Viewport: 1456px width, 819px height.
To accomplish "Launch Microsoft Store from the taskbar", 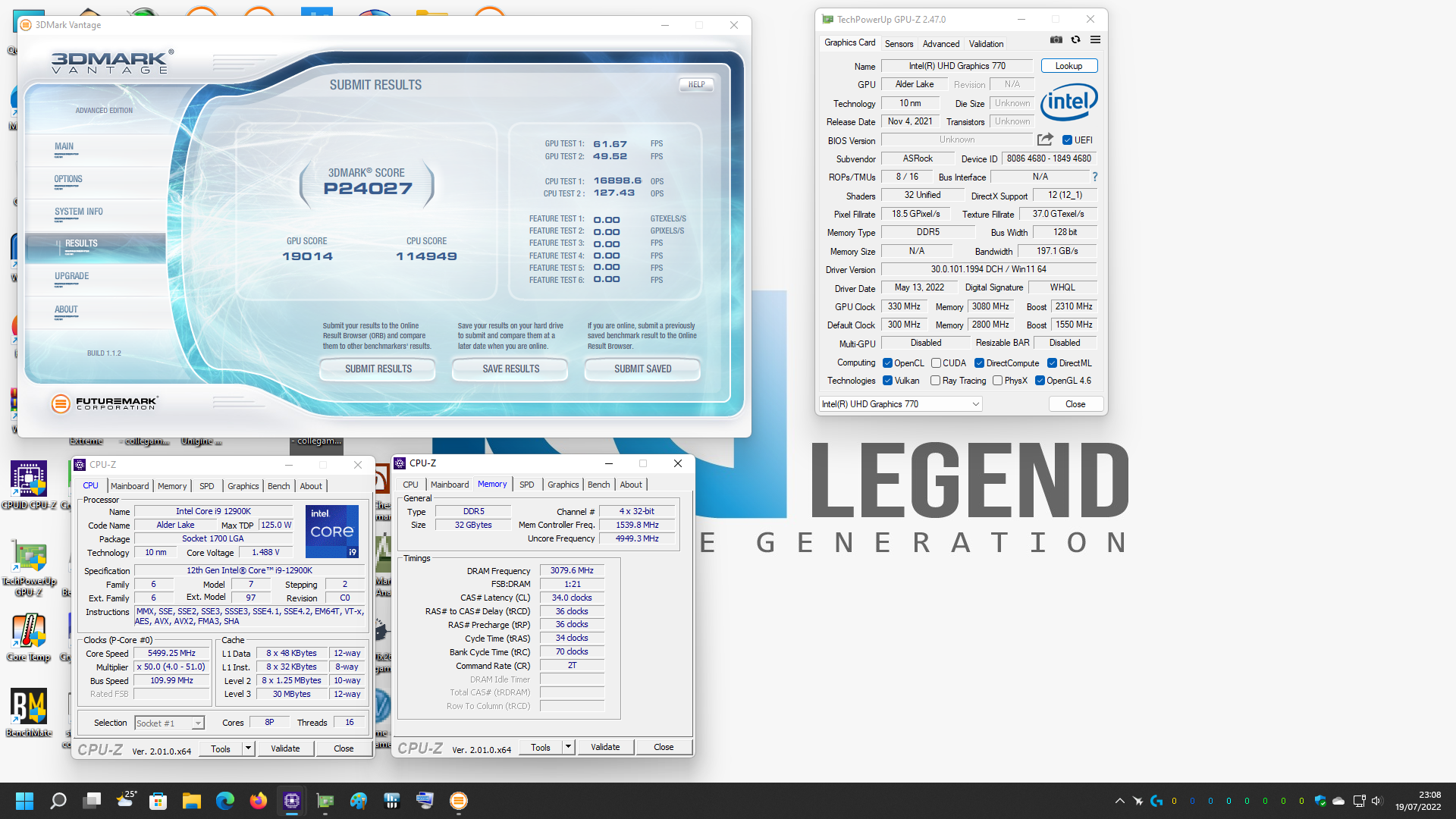I will click(x=158, y=801).
